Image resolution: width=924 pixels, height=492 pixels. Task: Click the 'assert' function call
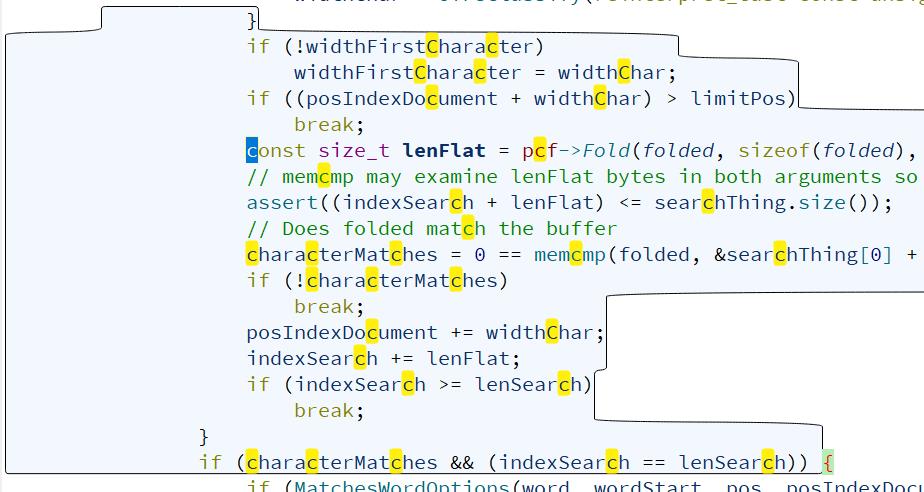coord(282,203)
